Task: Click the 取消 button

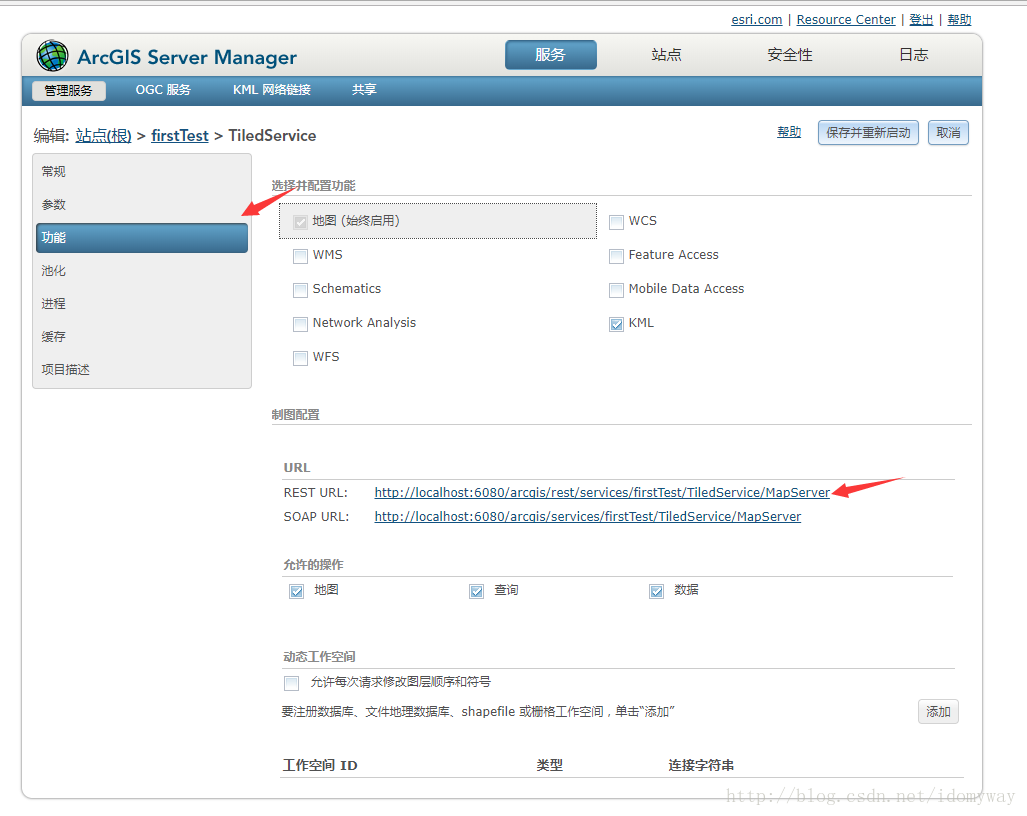Action: 948,133
